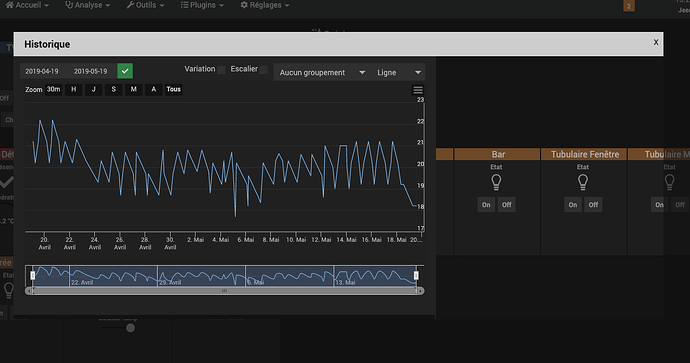This screenshot has height=363, width=690.
Task: Close the Historique dialog
Action: click(x=656, y=42)
